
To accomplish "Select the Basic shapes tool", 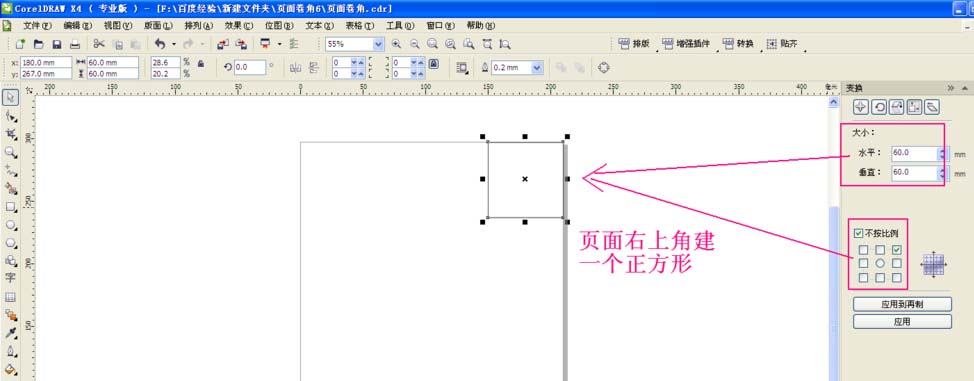I will (x=11, y=260).
